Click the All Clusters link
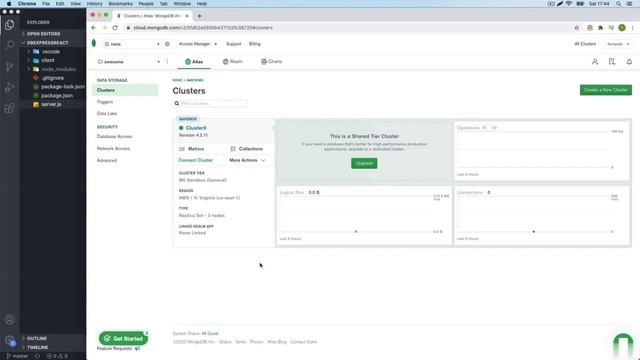The image size is (640, 360). [585, 44]
